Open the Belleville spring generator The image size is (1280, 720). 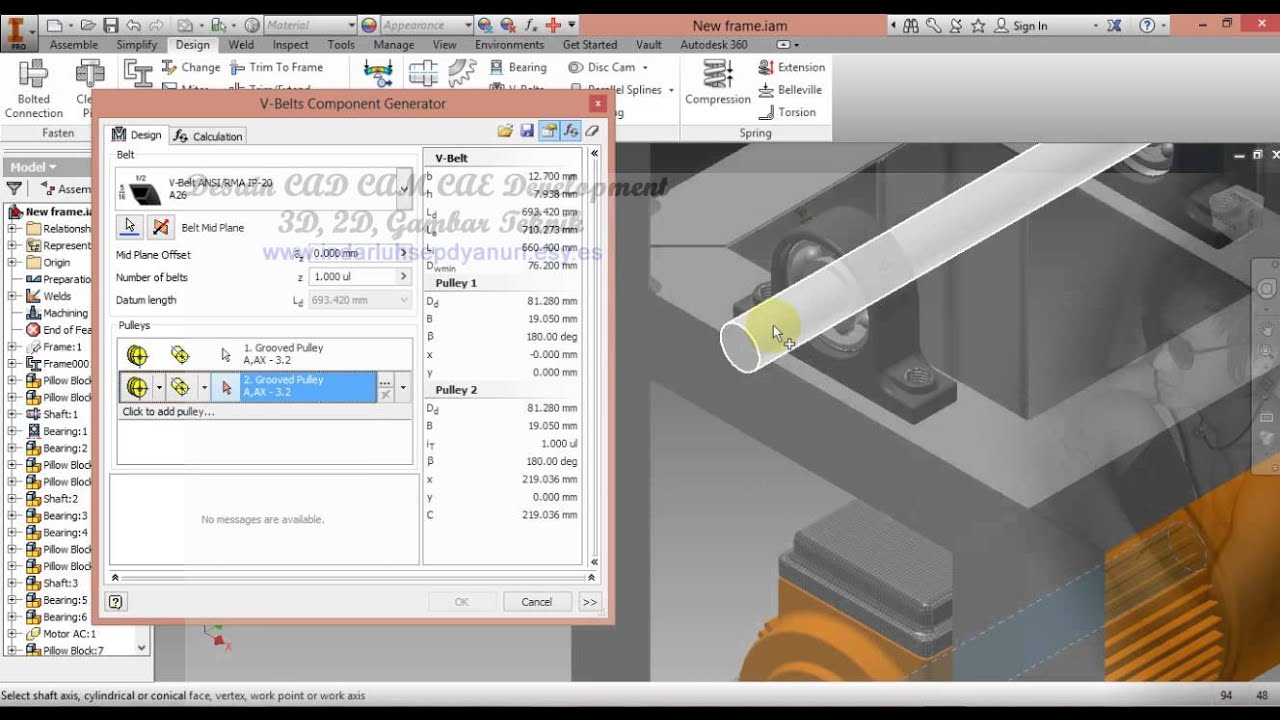(790, 89)
